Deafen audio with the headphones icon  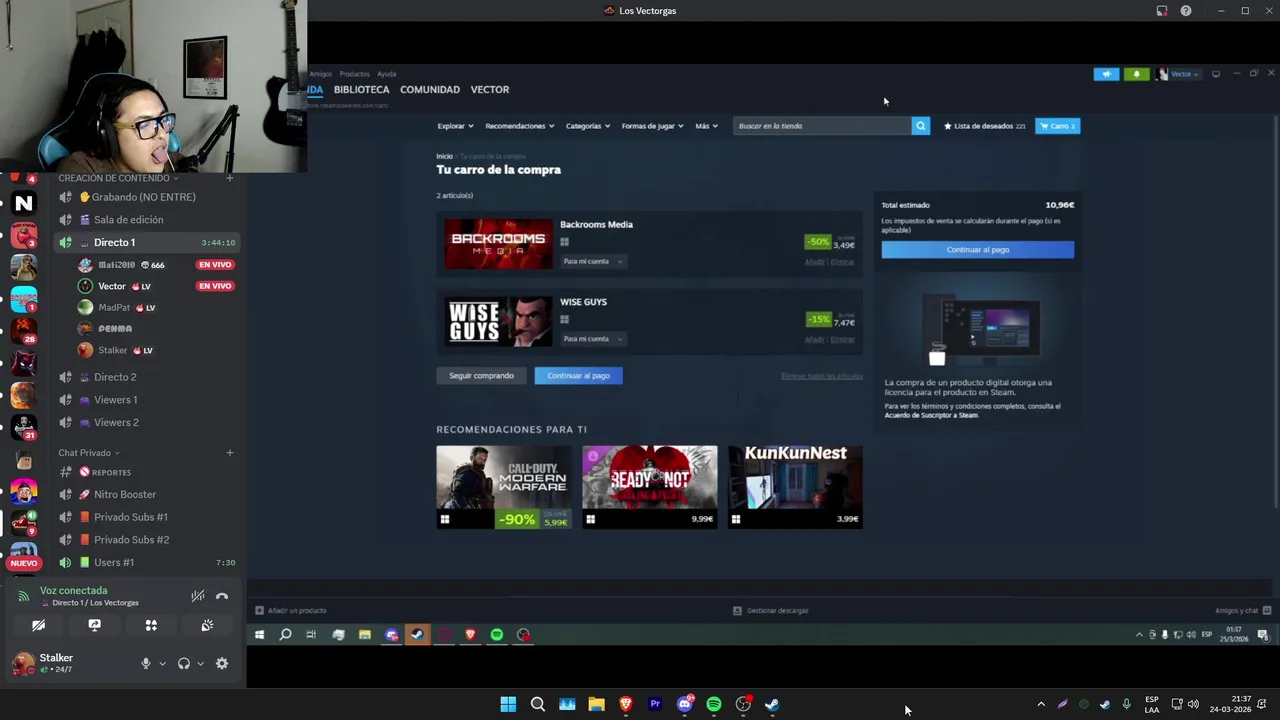183,663
